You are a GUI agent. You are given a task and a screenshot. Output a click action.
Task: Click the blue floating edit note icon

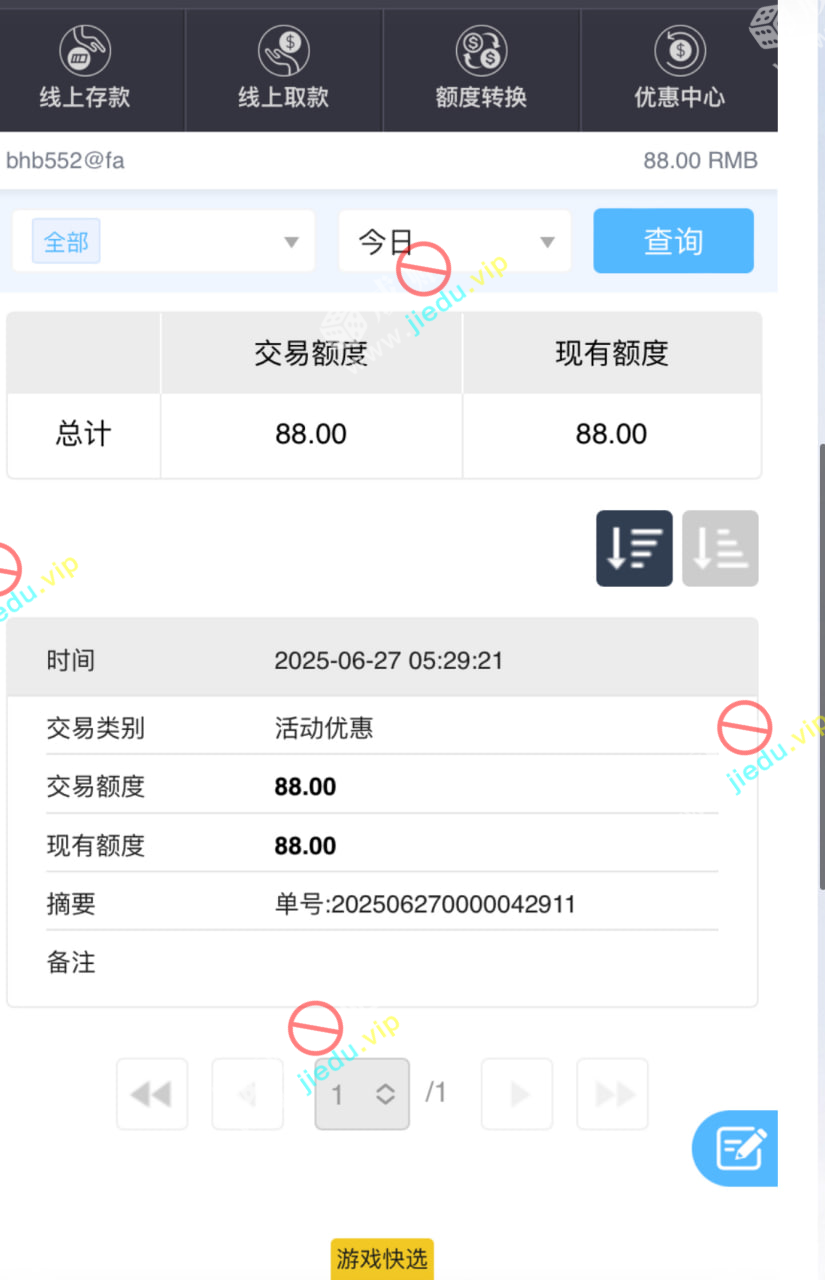[x=736, y=1148]
